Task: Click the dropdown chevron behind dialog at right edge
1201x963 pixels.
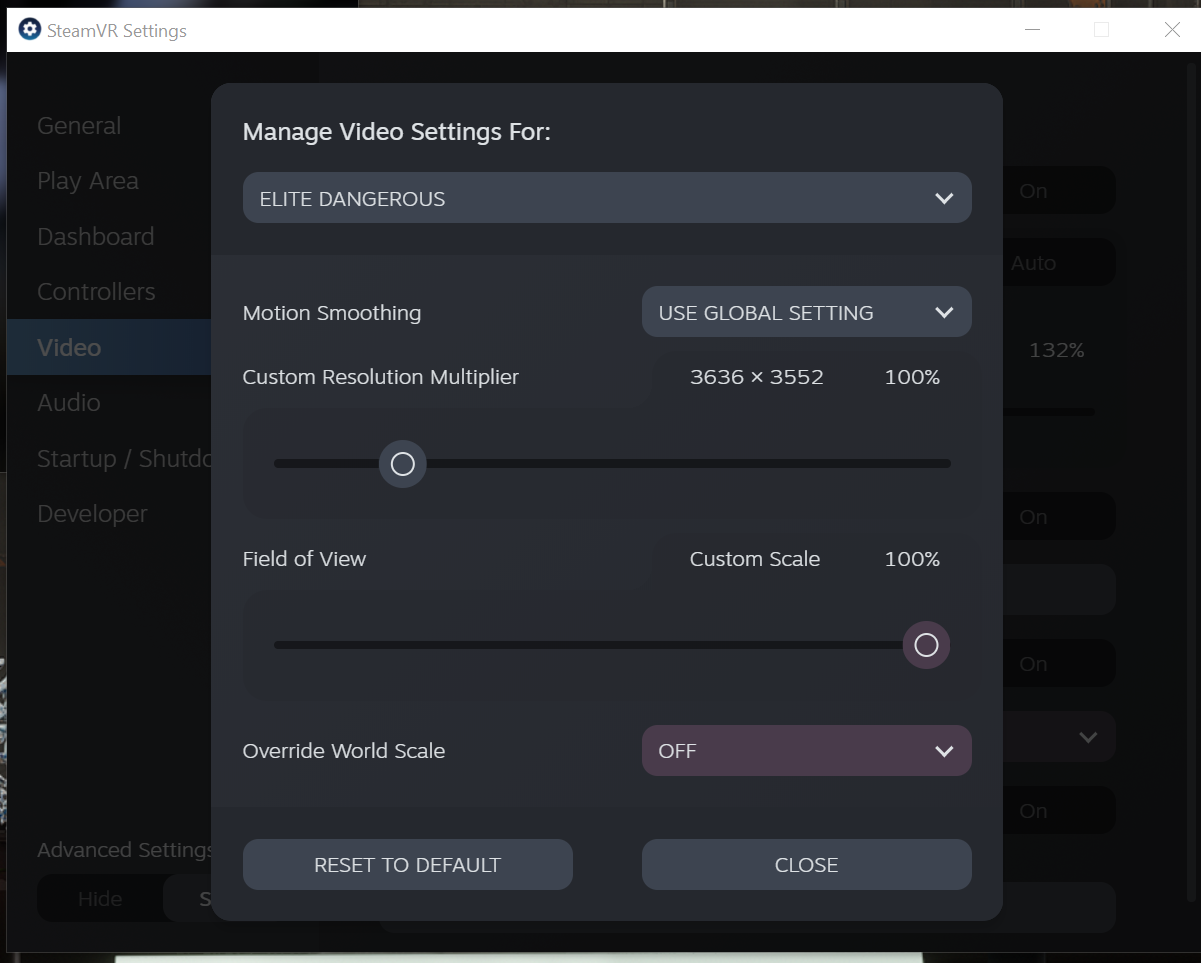Action: (x=1088, y=737)
